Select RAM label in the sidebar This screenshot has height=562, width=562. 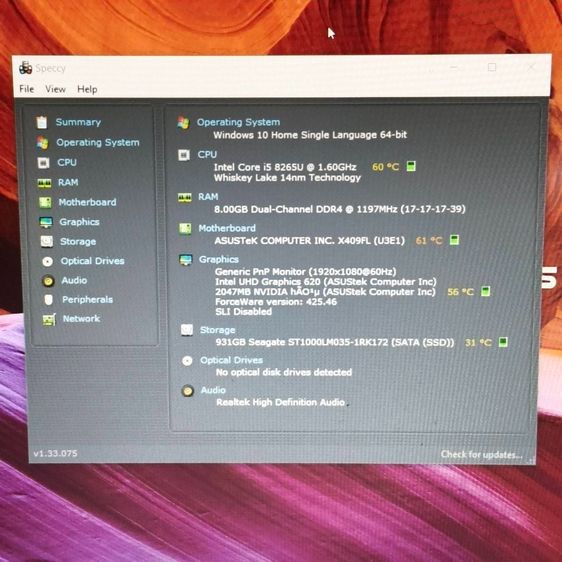[x=68, y=182]
